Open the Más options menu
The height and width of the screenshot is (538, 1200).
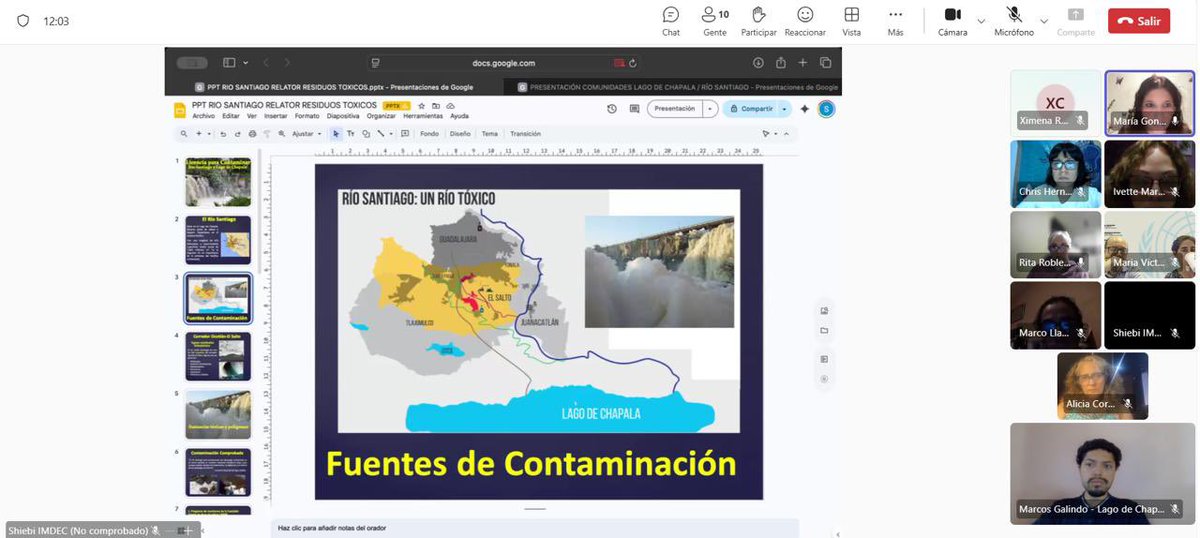pyautogui.click(x=895, y=21)
